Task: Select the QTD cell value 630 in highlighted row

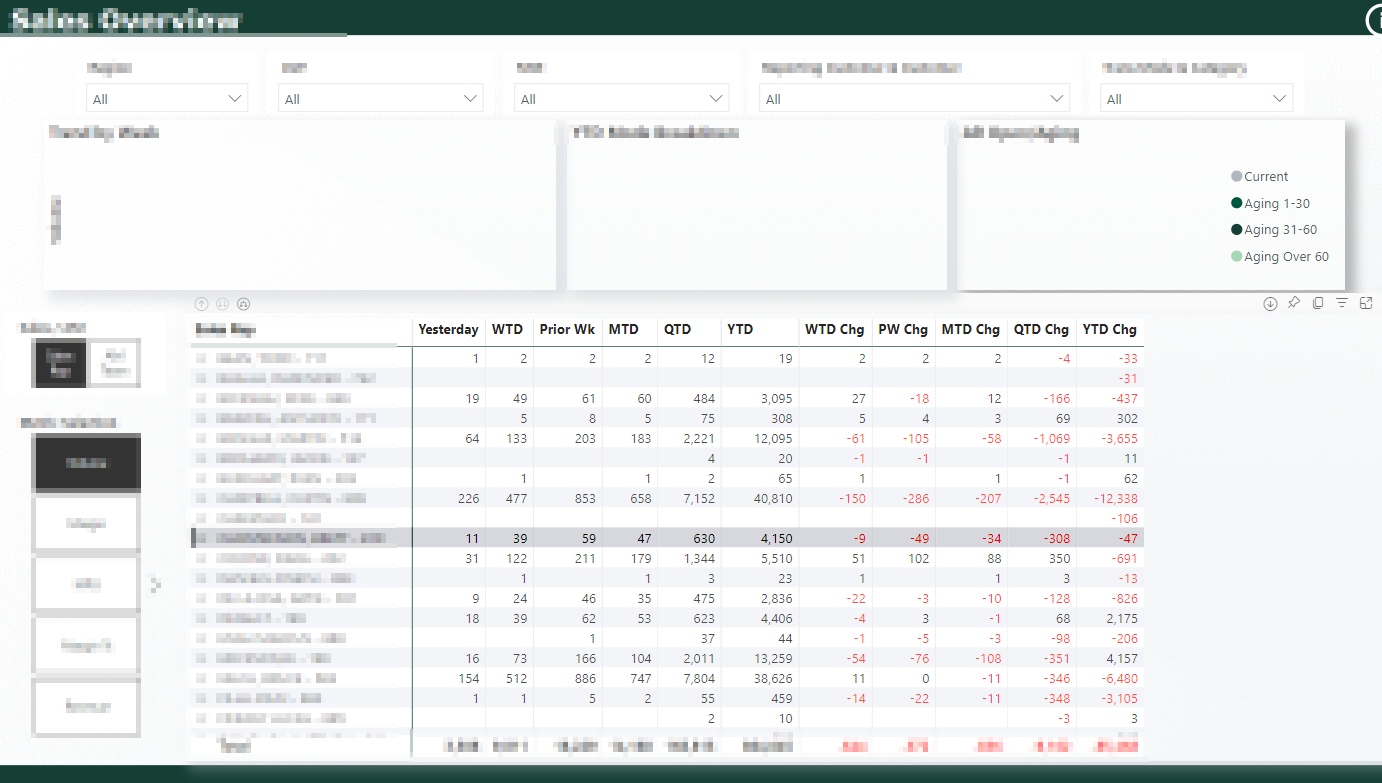Action: tap(703, 538)
